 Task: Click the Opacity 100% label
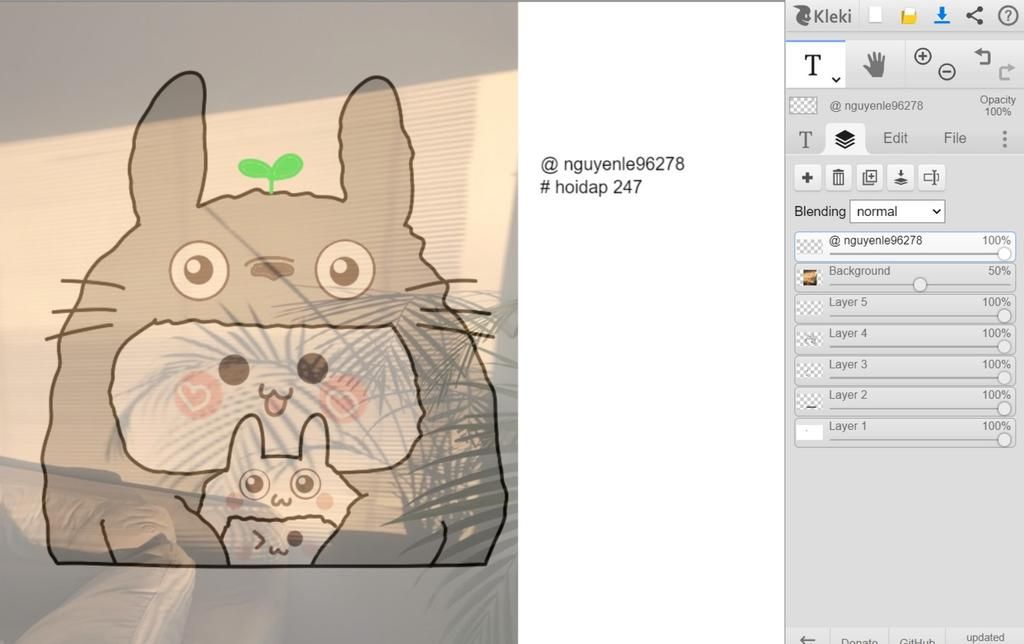tap(997, 106)
